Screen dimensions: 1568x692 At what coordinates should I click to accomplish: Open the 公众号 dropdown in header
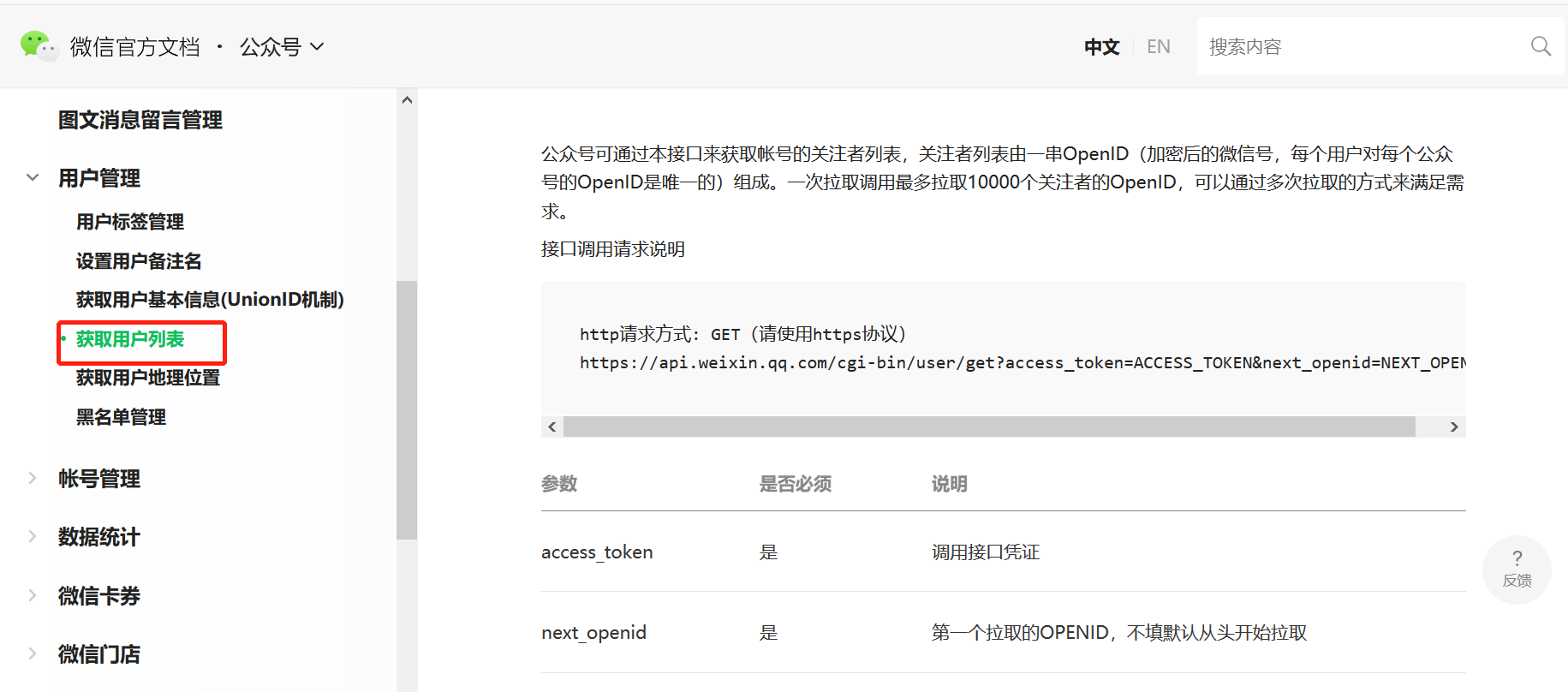click(x=282, y=46)
